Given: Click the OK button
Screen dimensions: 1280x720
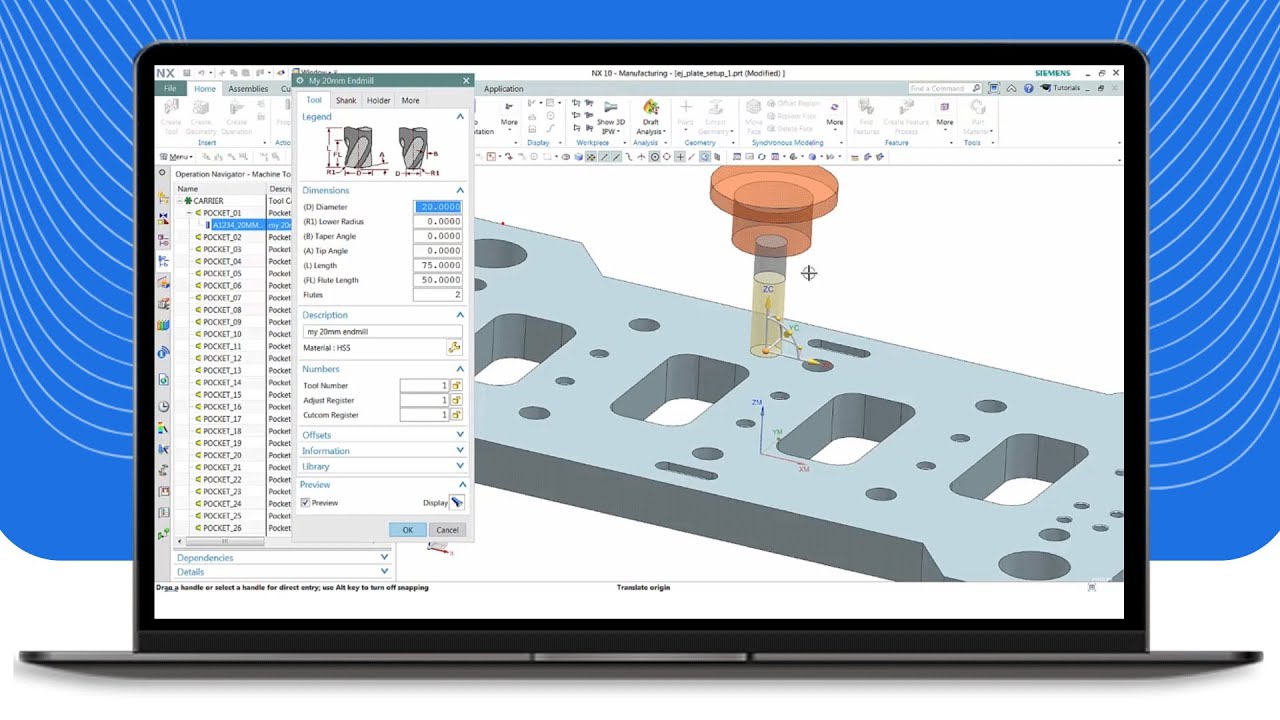Looking at the screenshot, I should tap(407, 530).
